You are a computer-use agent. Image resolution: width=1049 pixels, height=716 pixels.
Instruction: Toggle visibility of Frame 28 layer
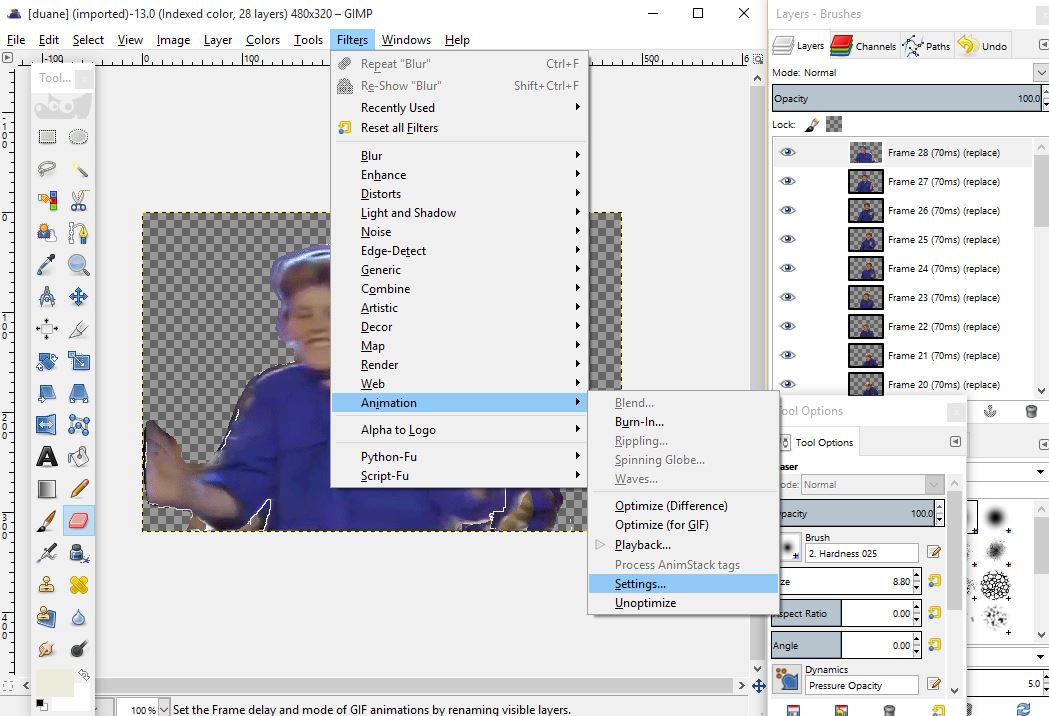click(788, 153)
